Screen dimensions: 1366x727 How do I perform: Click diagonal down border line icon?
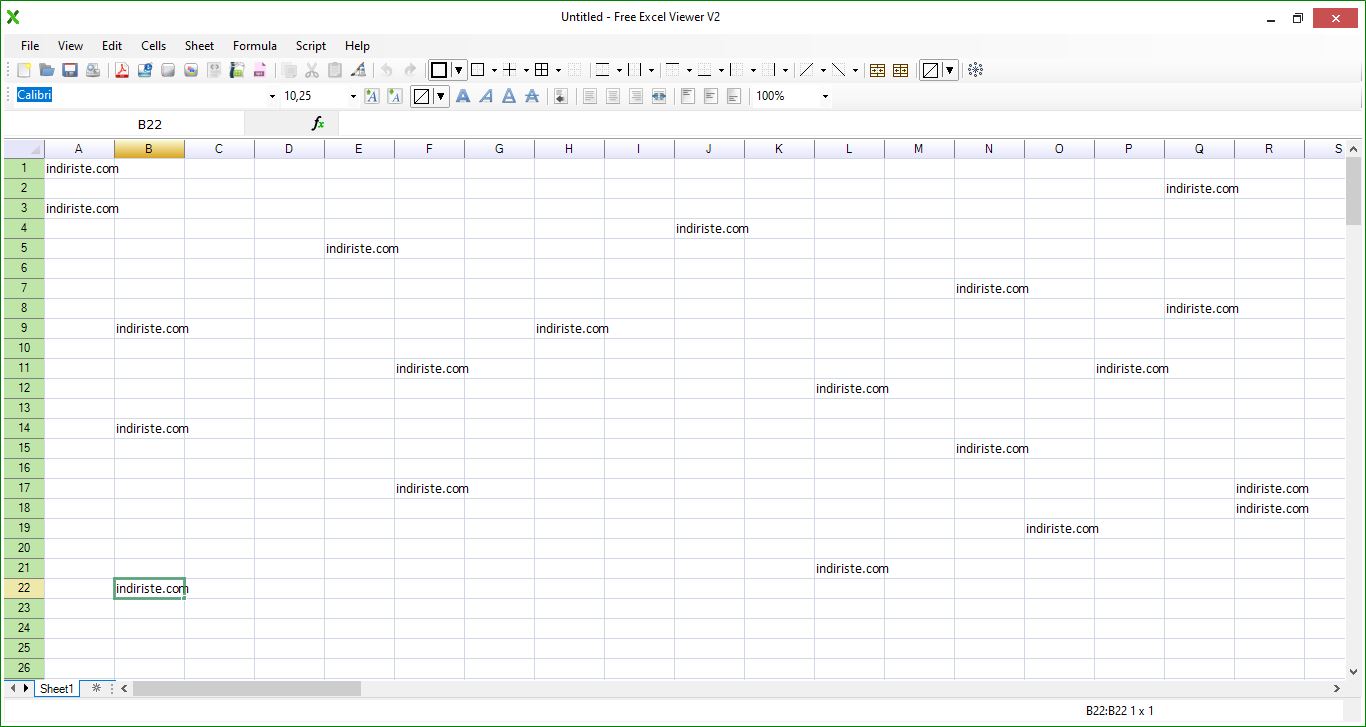pos(839,70)
